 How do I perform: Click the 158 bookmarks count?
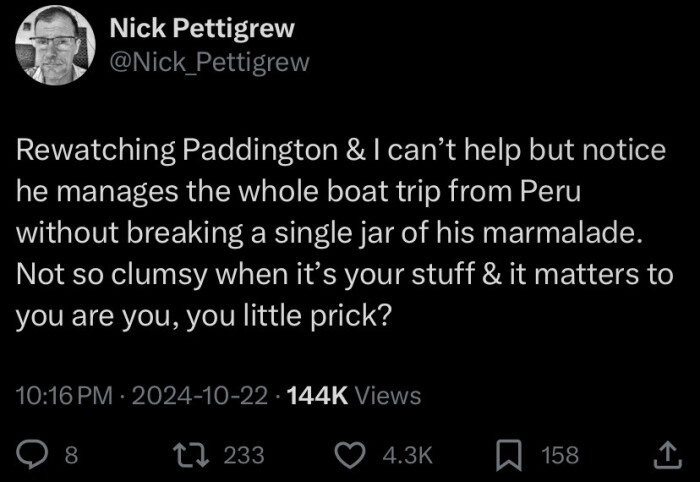tap(559, 456)
